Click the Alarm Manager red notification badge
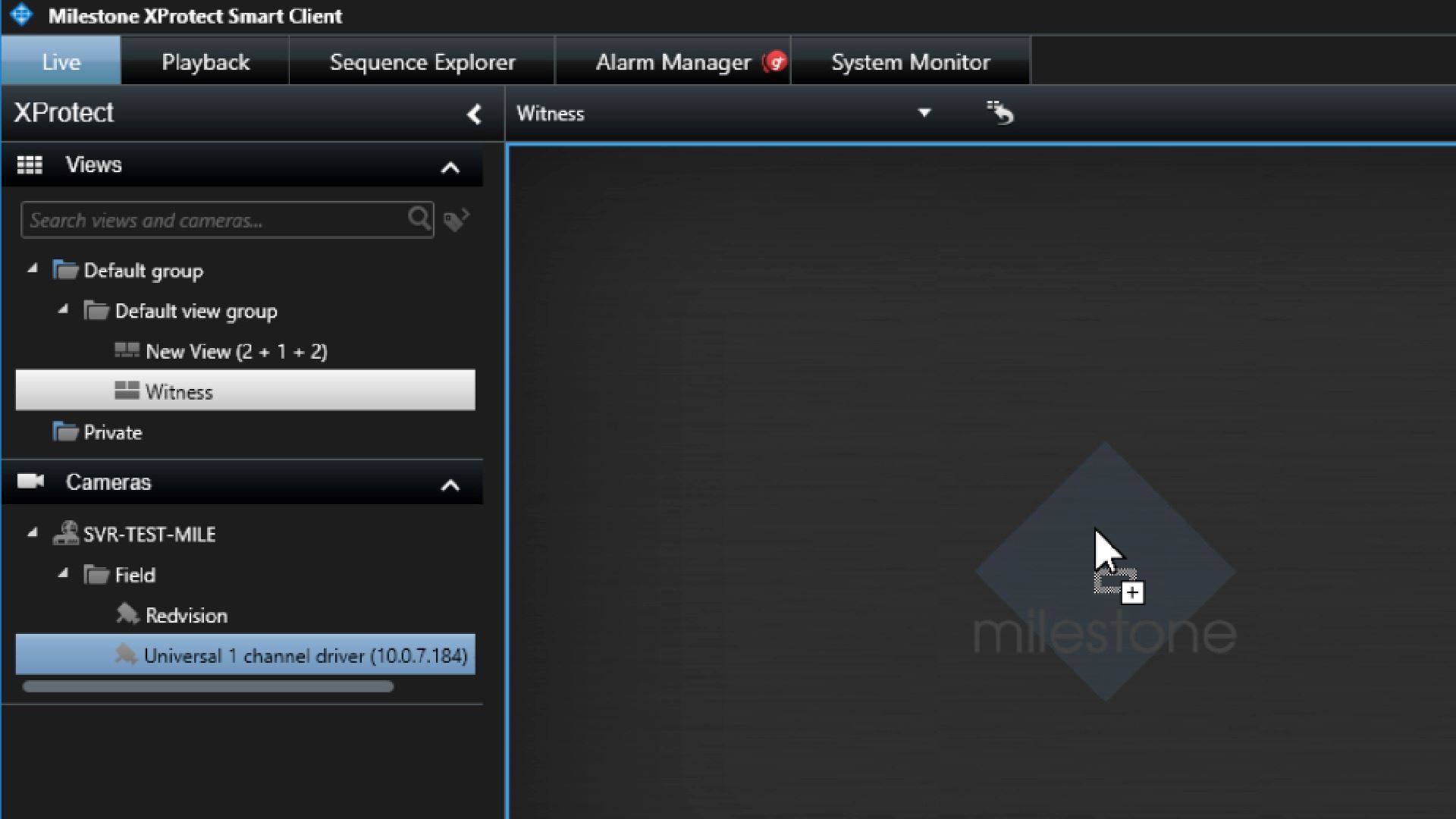This screenshot has height=819, width=1456. pyautogui.click(x=775, y=61)
